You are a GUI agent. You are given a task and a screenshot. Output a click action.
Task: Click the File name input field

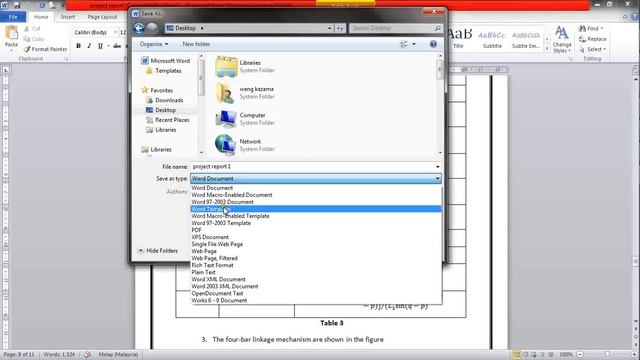[x=313, y=167]
